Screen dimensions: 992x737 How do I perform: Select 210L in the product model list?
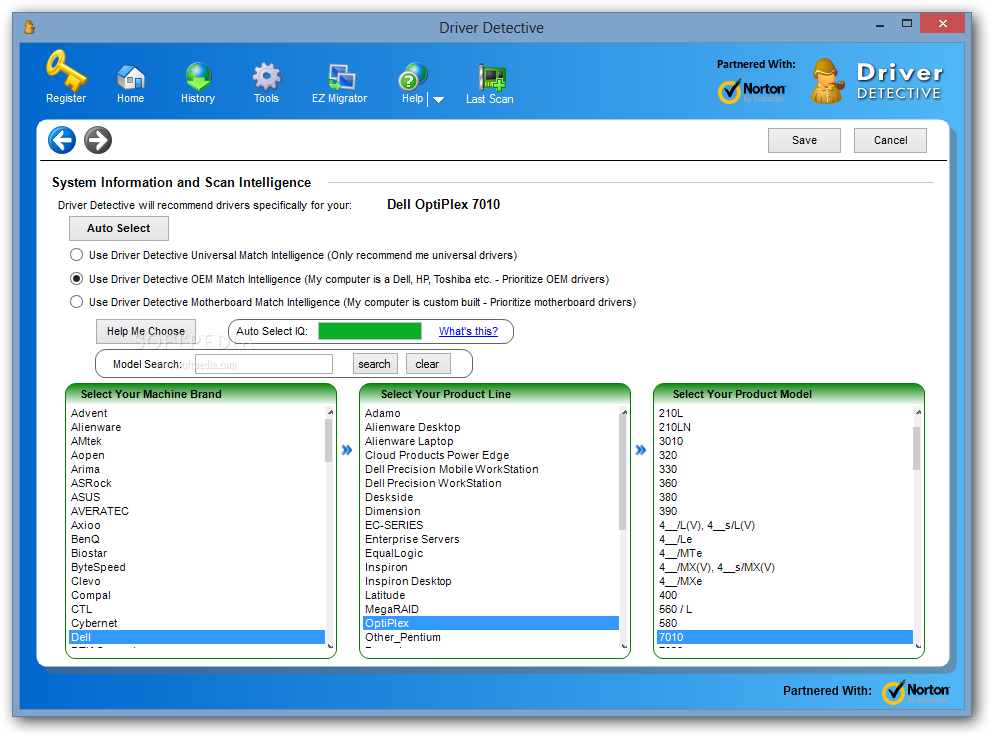click(x=785, y=413)
